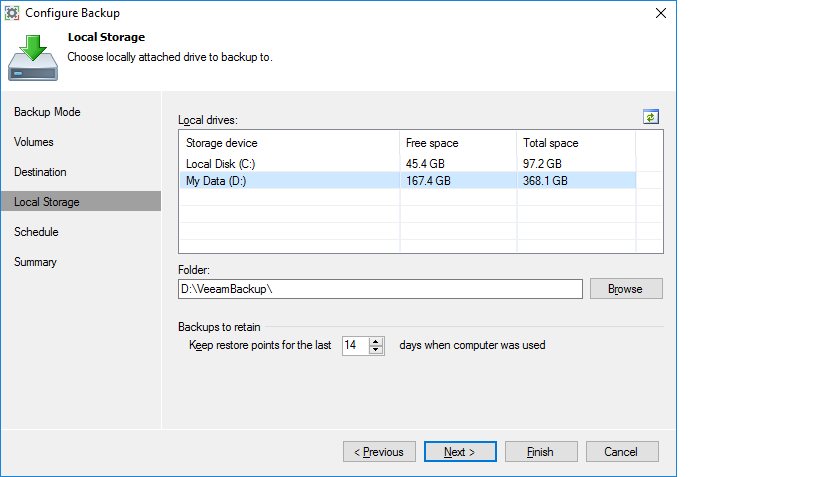The height and width of the screenshot is (477, 819).
Task: Sort drives by Free space column header
Action: click(x=458, y=143)
